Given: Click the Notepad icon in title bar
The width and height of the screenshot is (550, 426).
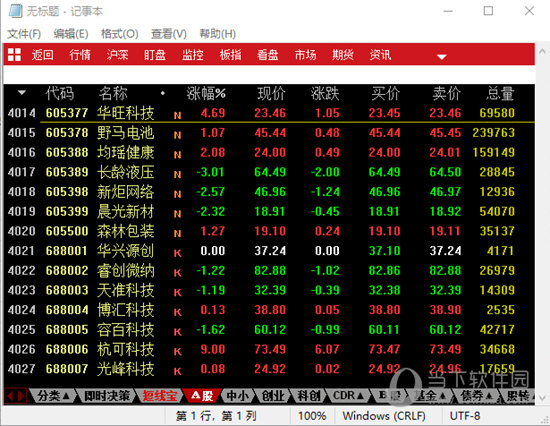Looking at the screenshot, I should (15, 11).
